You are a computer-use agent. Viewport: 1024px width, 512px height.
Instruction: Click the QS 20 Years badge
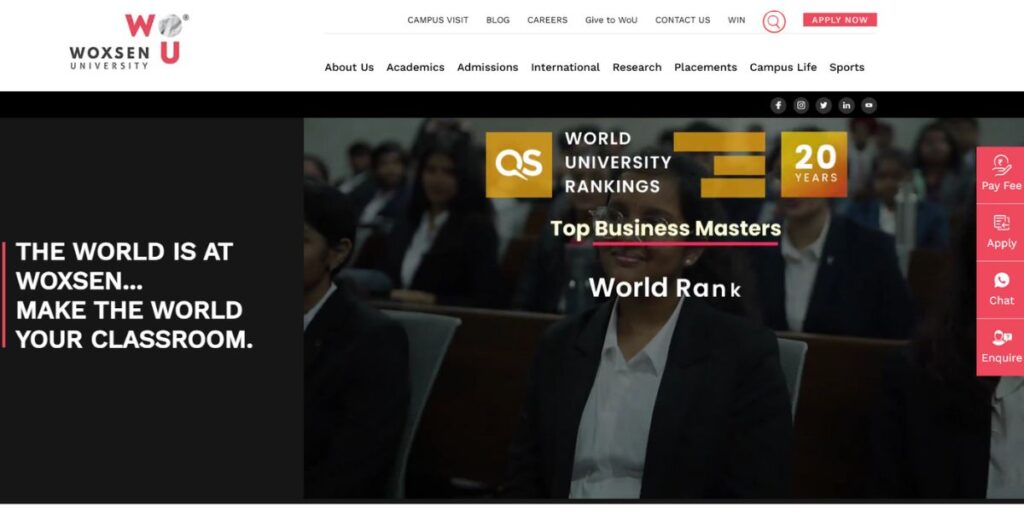pos(814,164)
